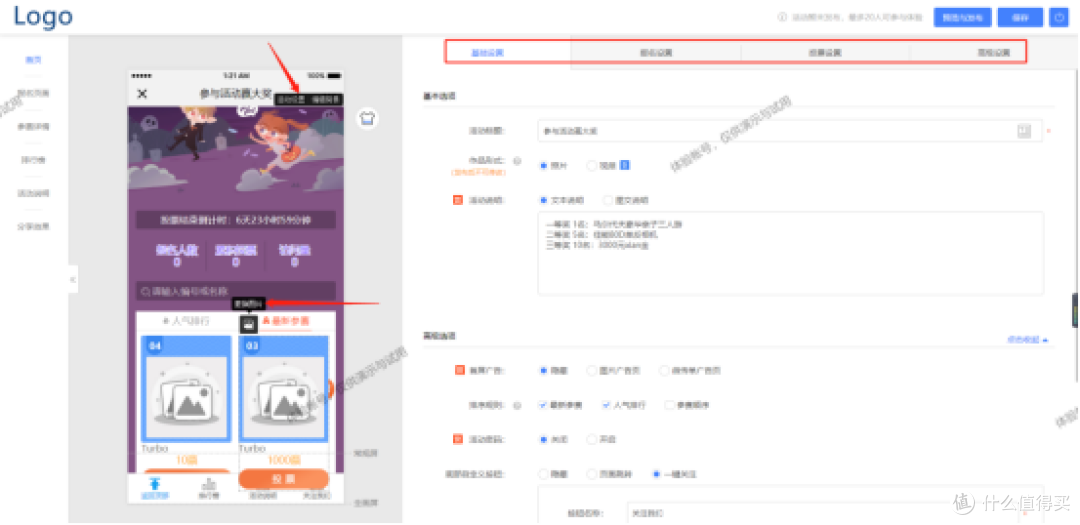Set splash ad to Hidden
Screen dimensions: 1080x525
point(544,371)
